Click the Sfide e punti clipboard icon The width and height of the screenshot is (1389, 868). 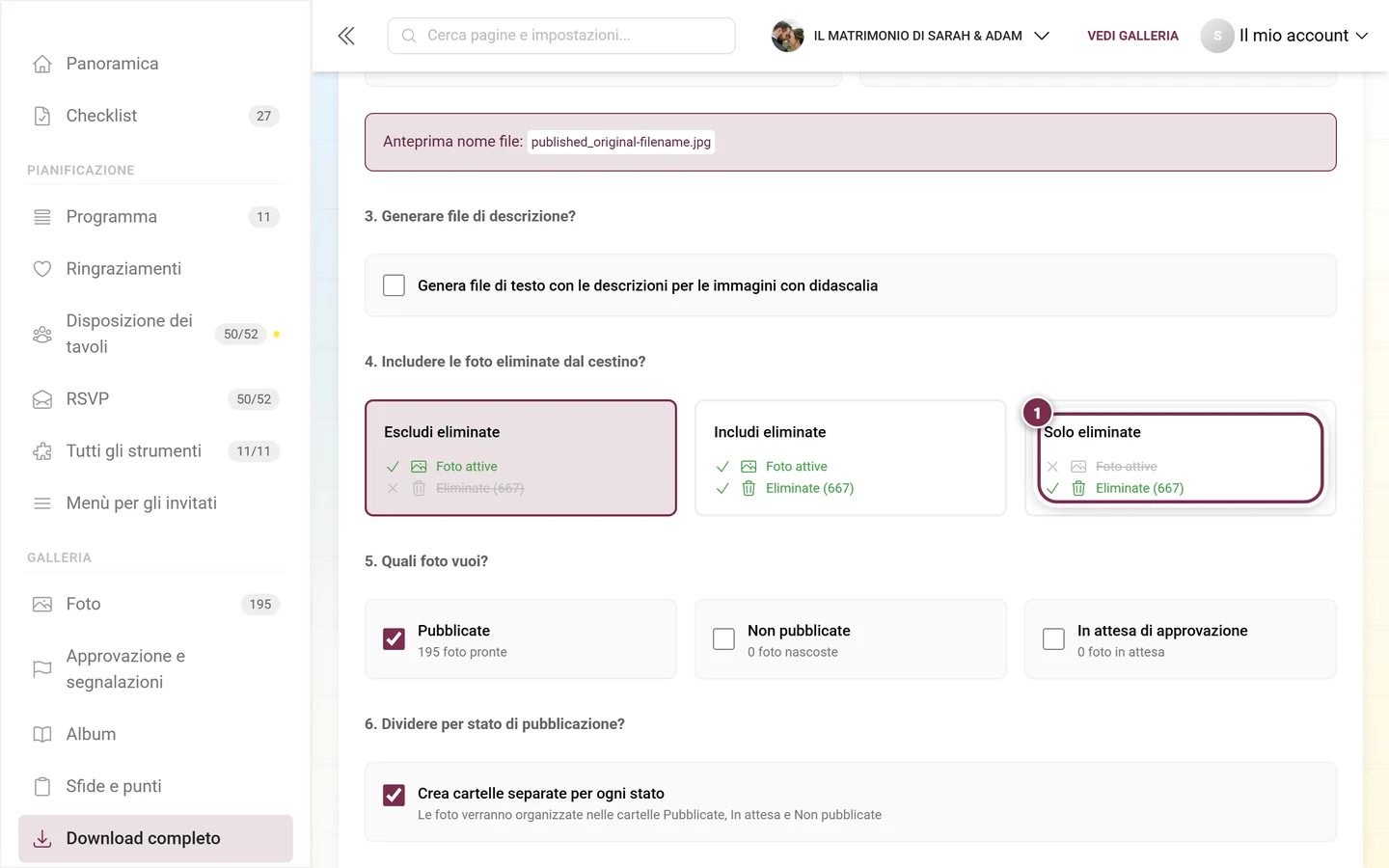pos(42,787)
